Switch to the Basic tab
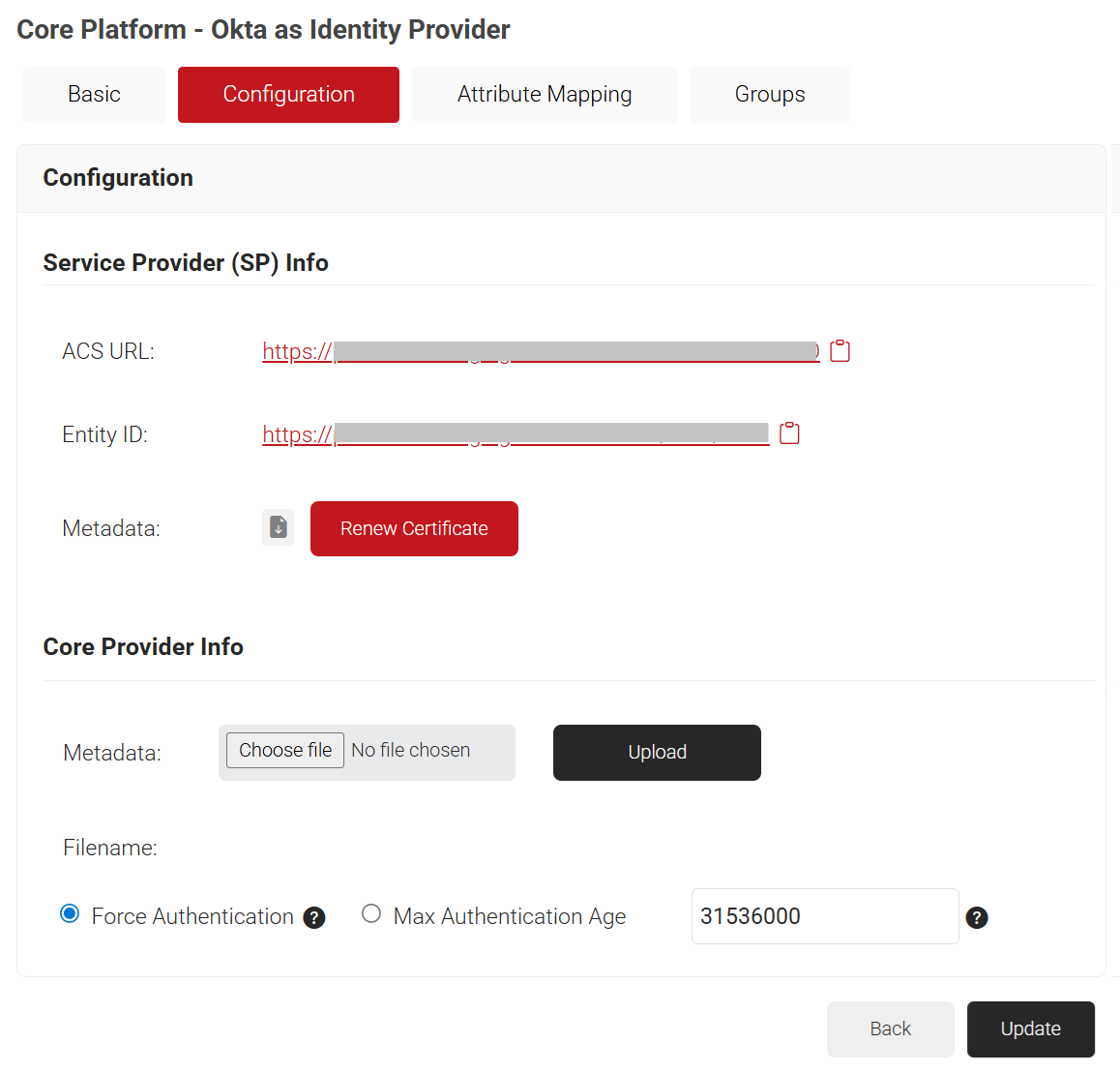Screen dimensions: 1120x1073 pos(94,95)
